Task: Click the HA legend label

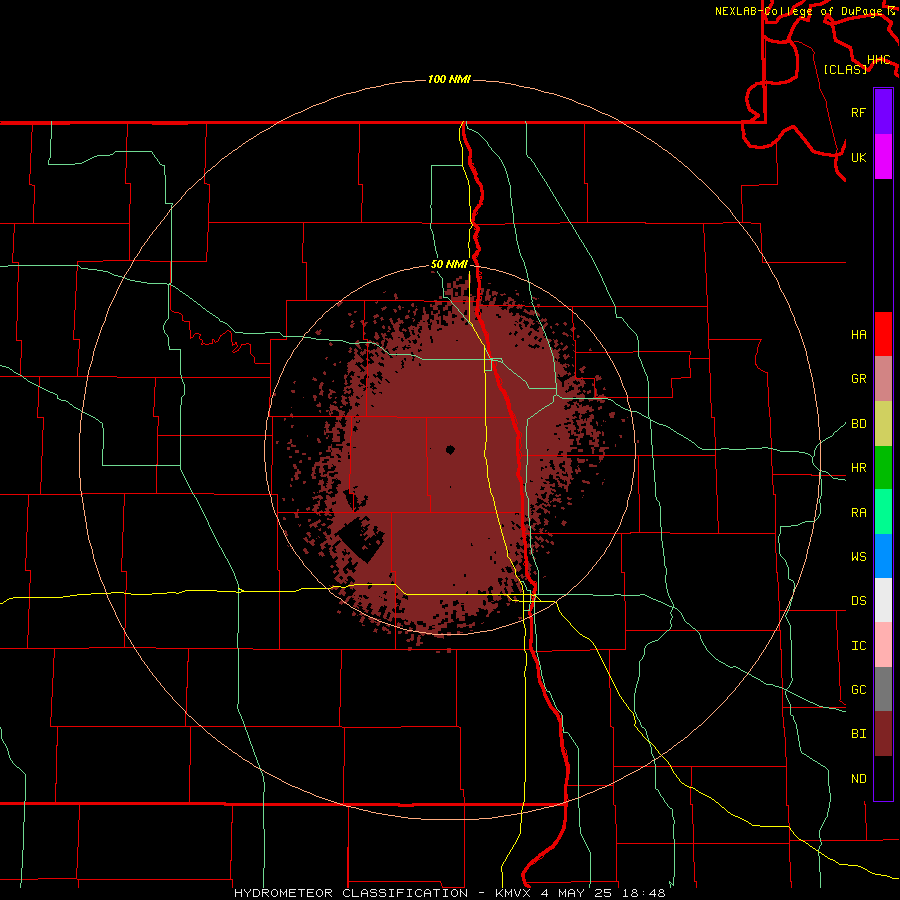Action: (x=858, y=335)
